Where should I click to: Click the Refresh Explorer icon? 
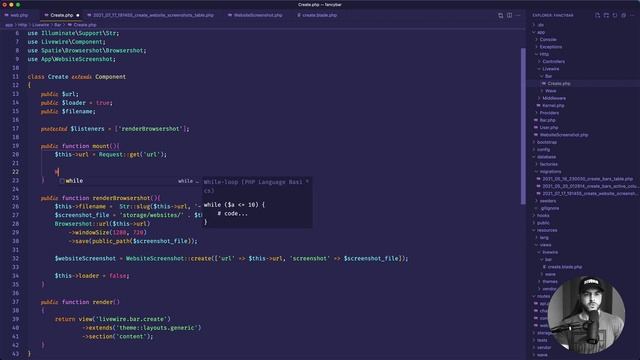(615, 15)
